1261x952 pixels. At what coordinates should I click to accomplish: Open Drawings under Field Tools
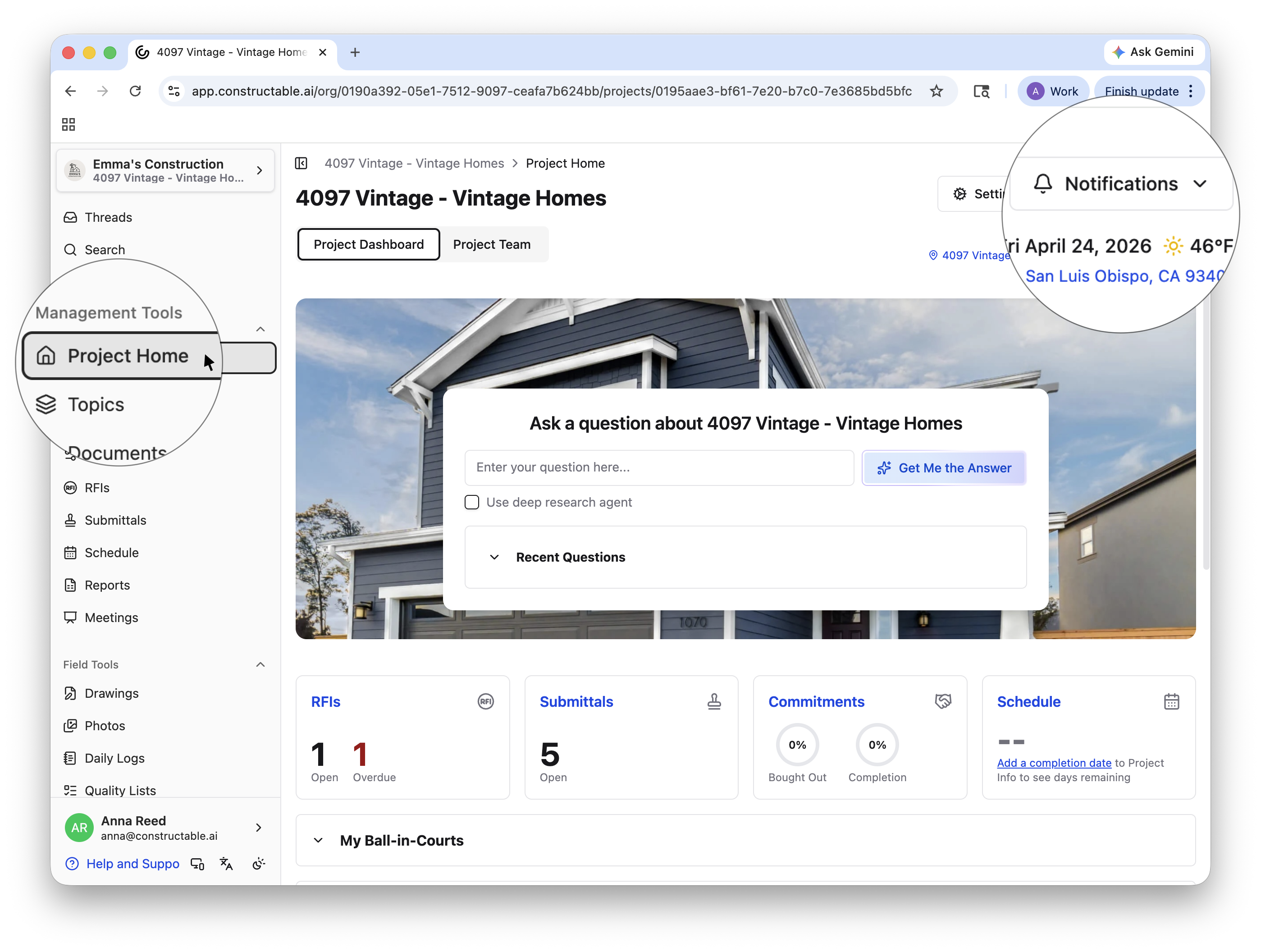click(165, 694)
